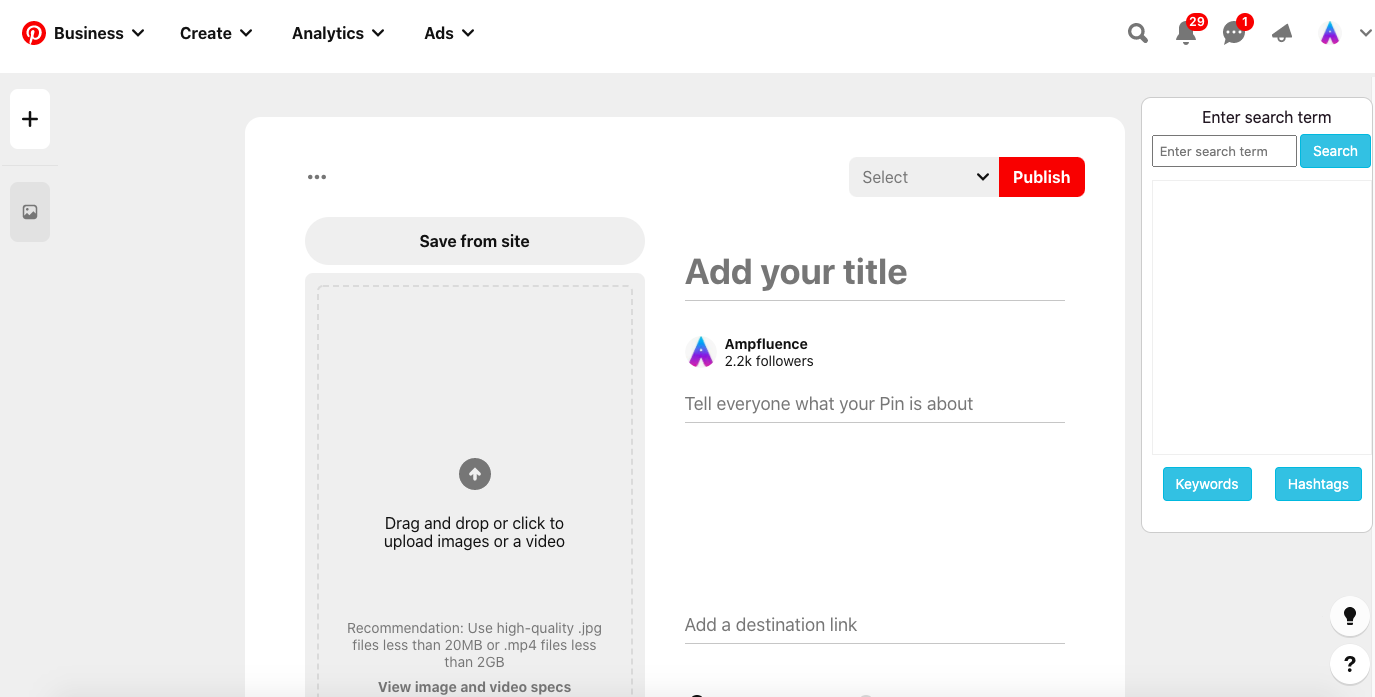Expand the account chevron next to avatar

(1365, 33)
